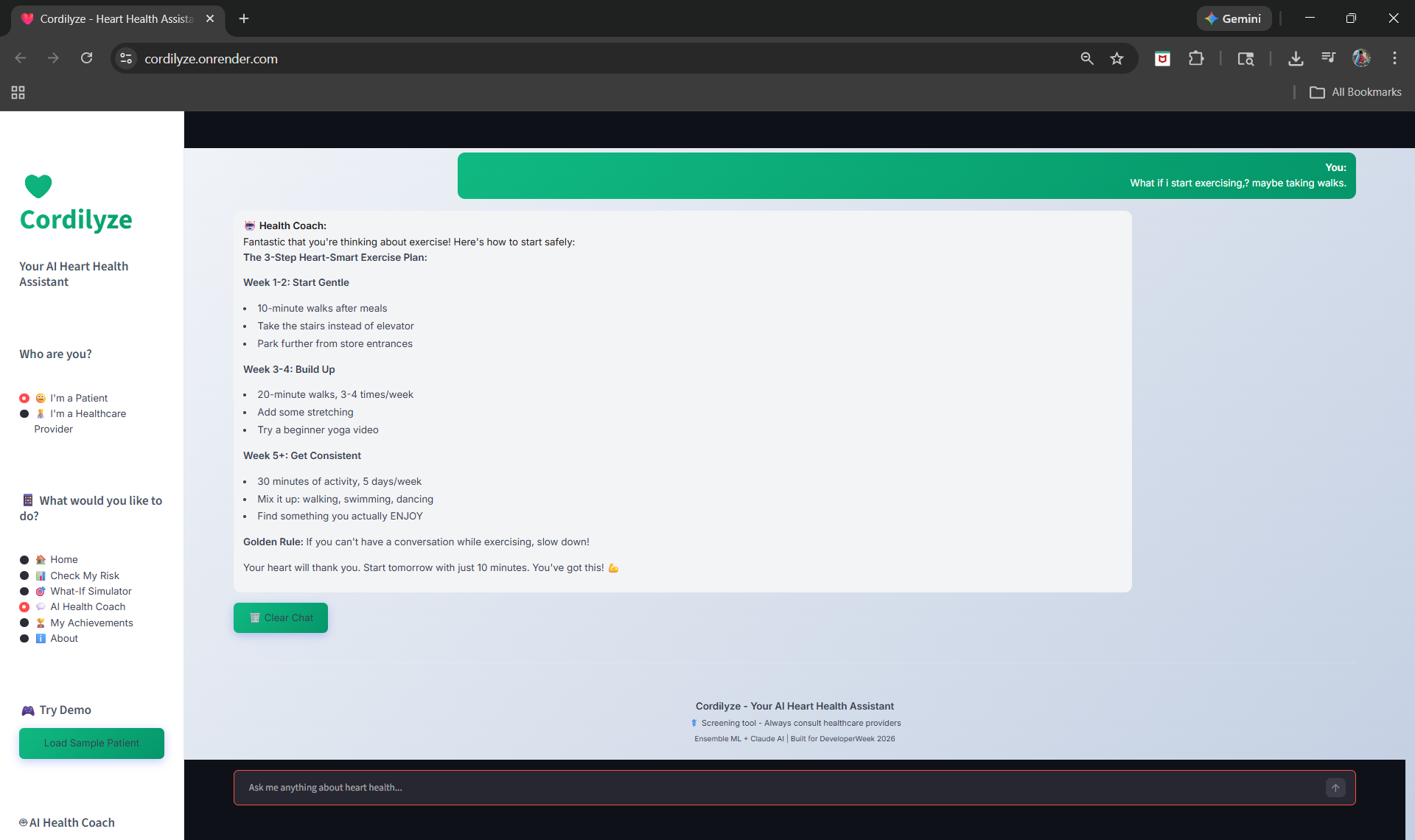Open the media control playlist icon
Screen dimensions: 1415x840
tap(1328, 59)
